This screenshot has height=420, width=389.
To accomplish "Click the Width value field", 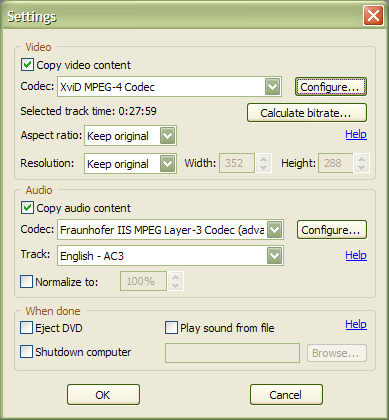I will 237,163.
